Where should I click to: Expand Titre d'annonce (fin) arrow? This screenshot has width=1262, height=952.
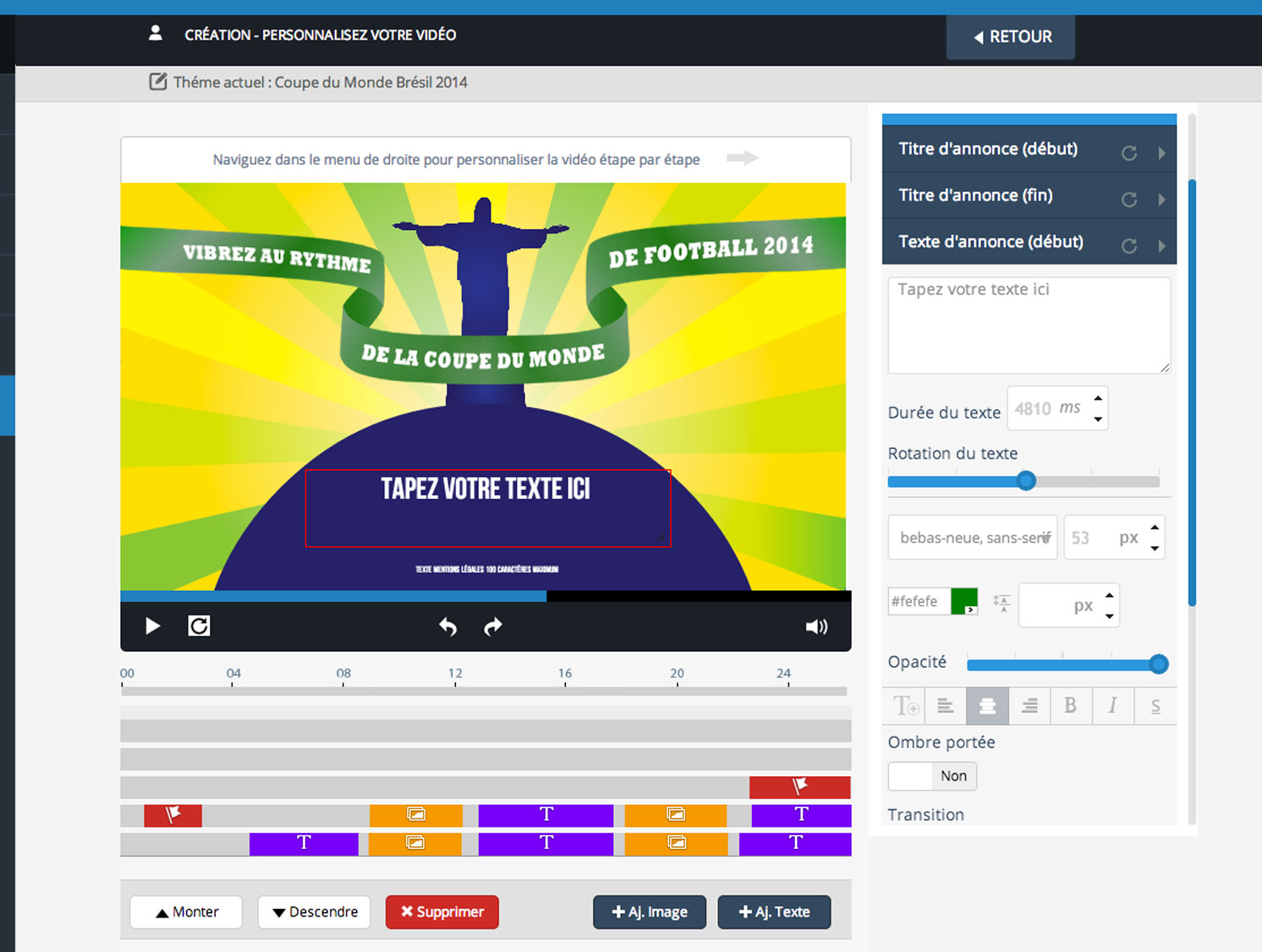[1161, 200]
